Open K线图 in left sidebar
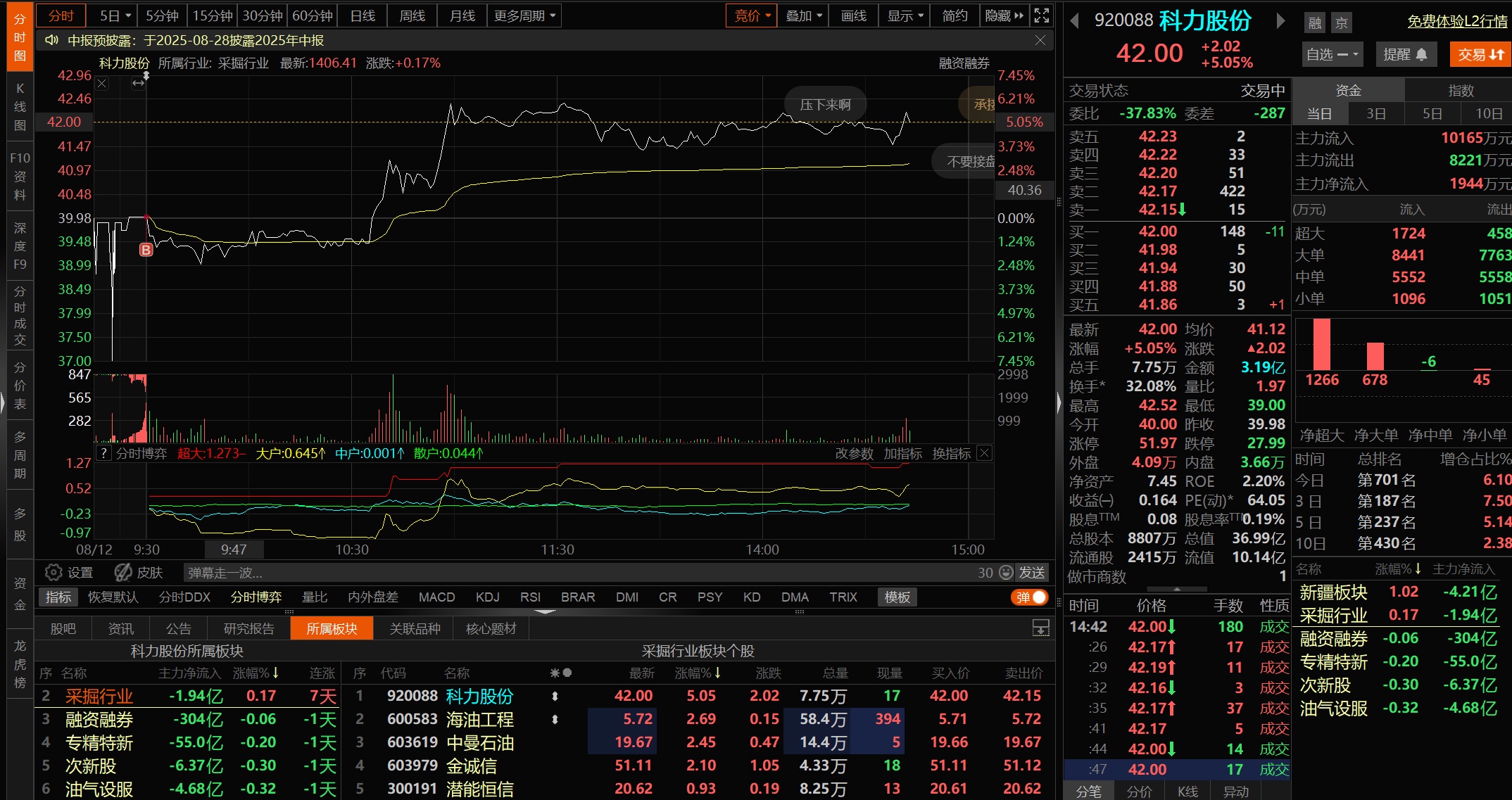The image size is (1512, 800). click(x=20, y=107)
